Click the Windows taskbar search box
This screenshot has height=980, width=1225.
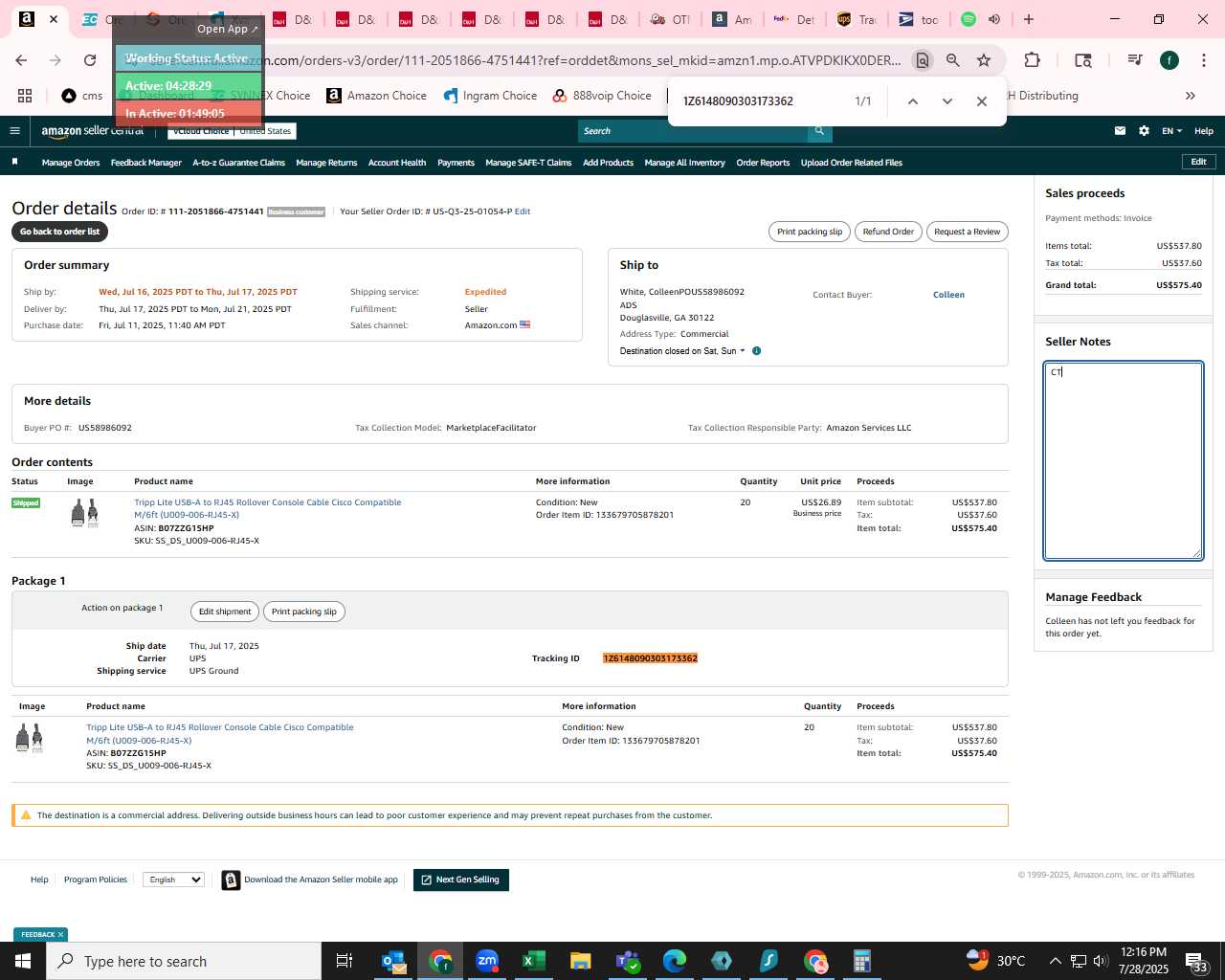click(x=184, y=961)
